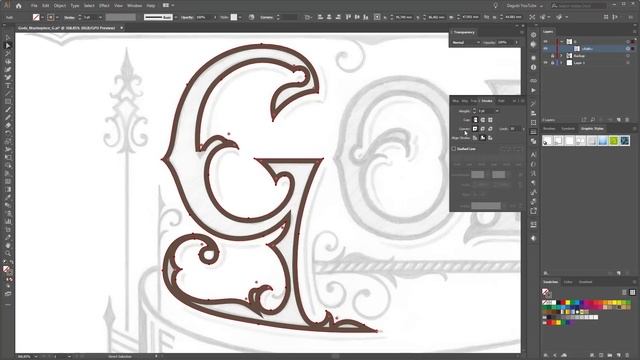Open the Character panel icon in dock
The height and width of the screenshot is (360, 640).
click(533, 155)
